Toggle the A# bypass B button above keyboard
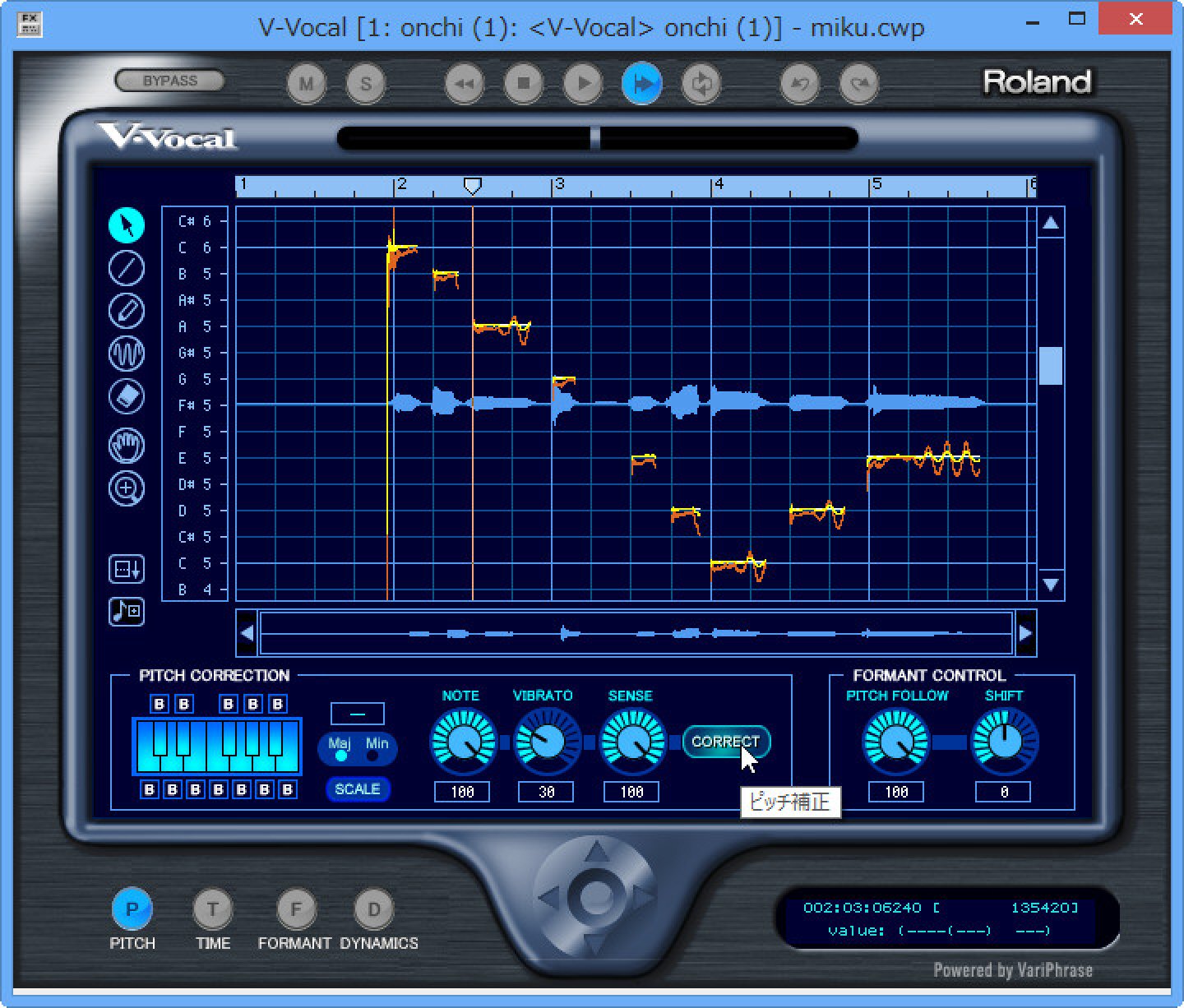Screen dimensions: 1184x1008 (278, 705)
